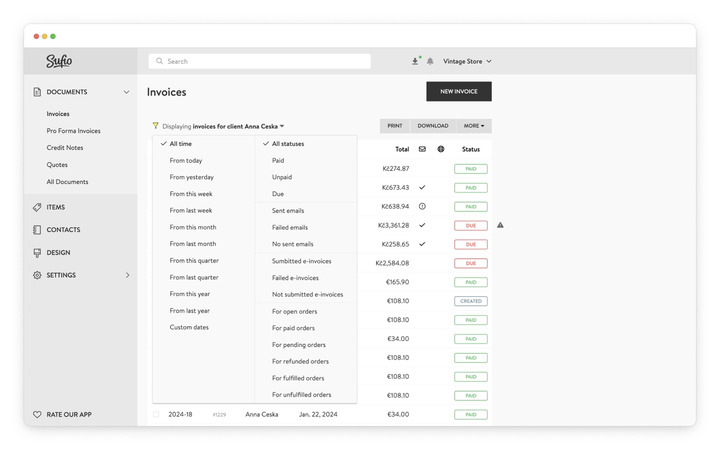The width and height of the screenshot is (720, 450).
Task: Open the notifications bell
Action: tap(430, 62)
